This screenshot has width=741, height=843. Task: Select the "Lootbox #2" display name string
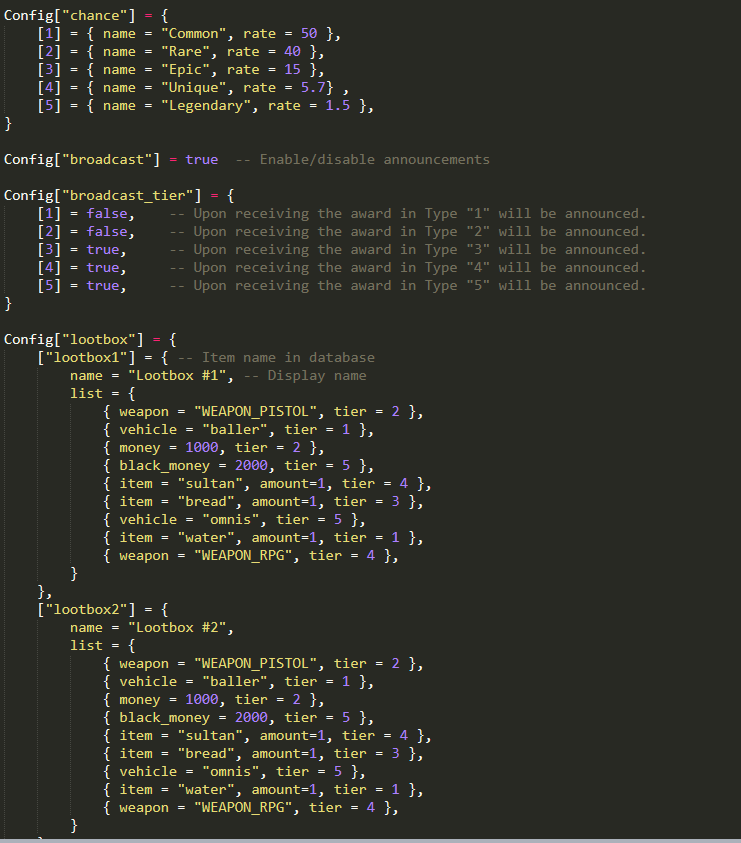click(x=177, y=628)
